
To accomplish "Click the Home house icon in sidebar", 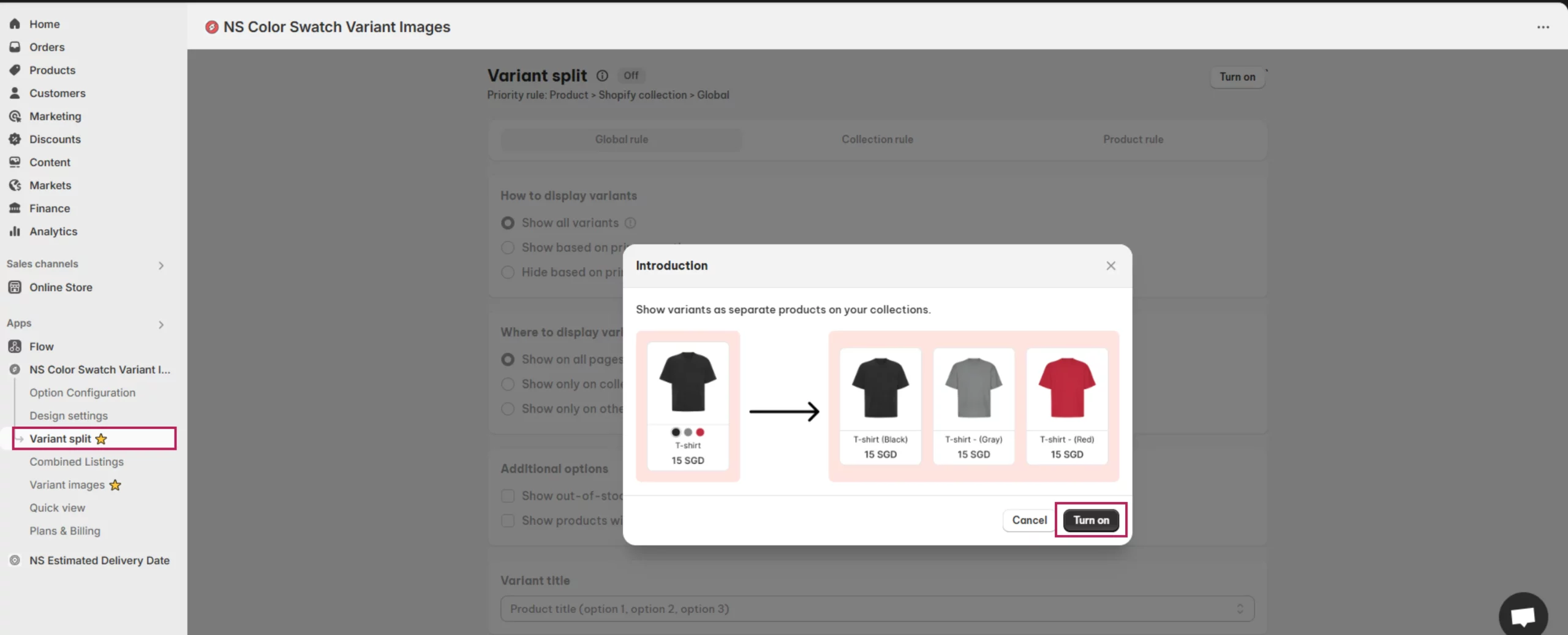I will (15, 24).
